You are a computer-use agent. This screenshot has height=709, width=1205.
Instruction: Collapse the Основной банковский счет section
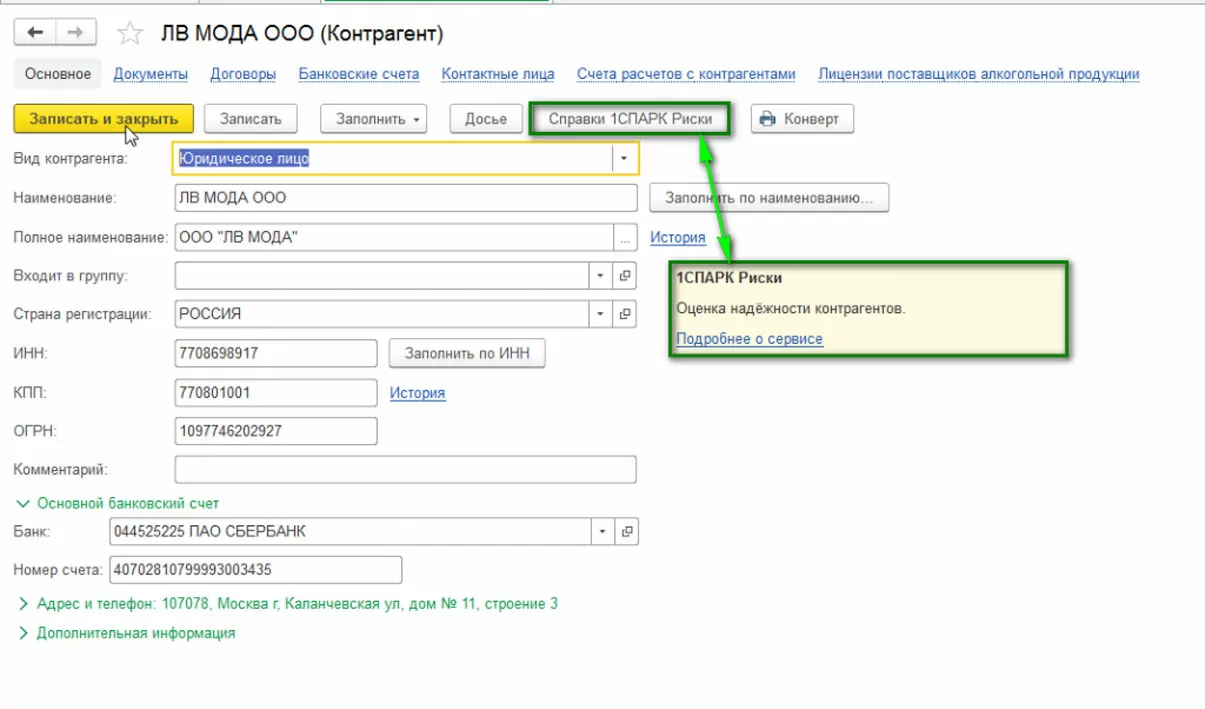[24, 504]
